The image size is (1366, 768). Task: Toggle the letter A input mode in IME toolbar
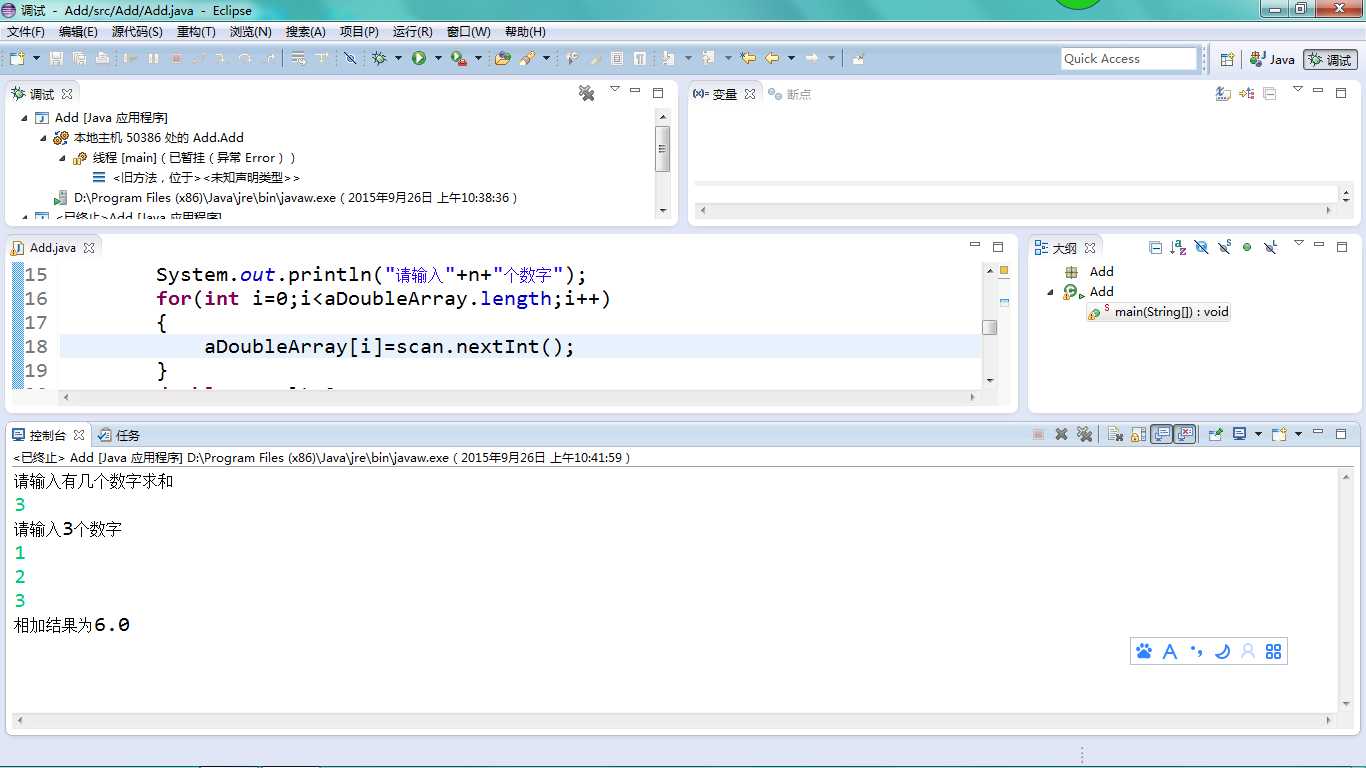(x=1170, y=651)
